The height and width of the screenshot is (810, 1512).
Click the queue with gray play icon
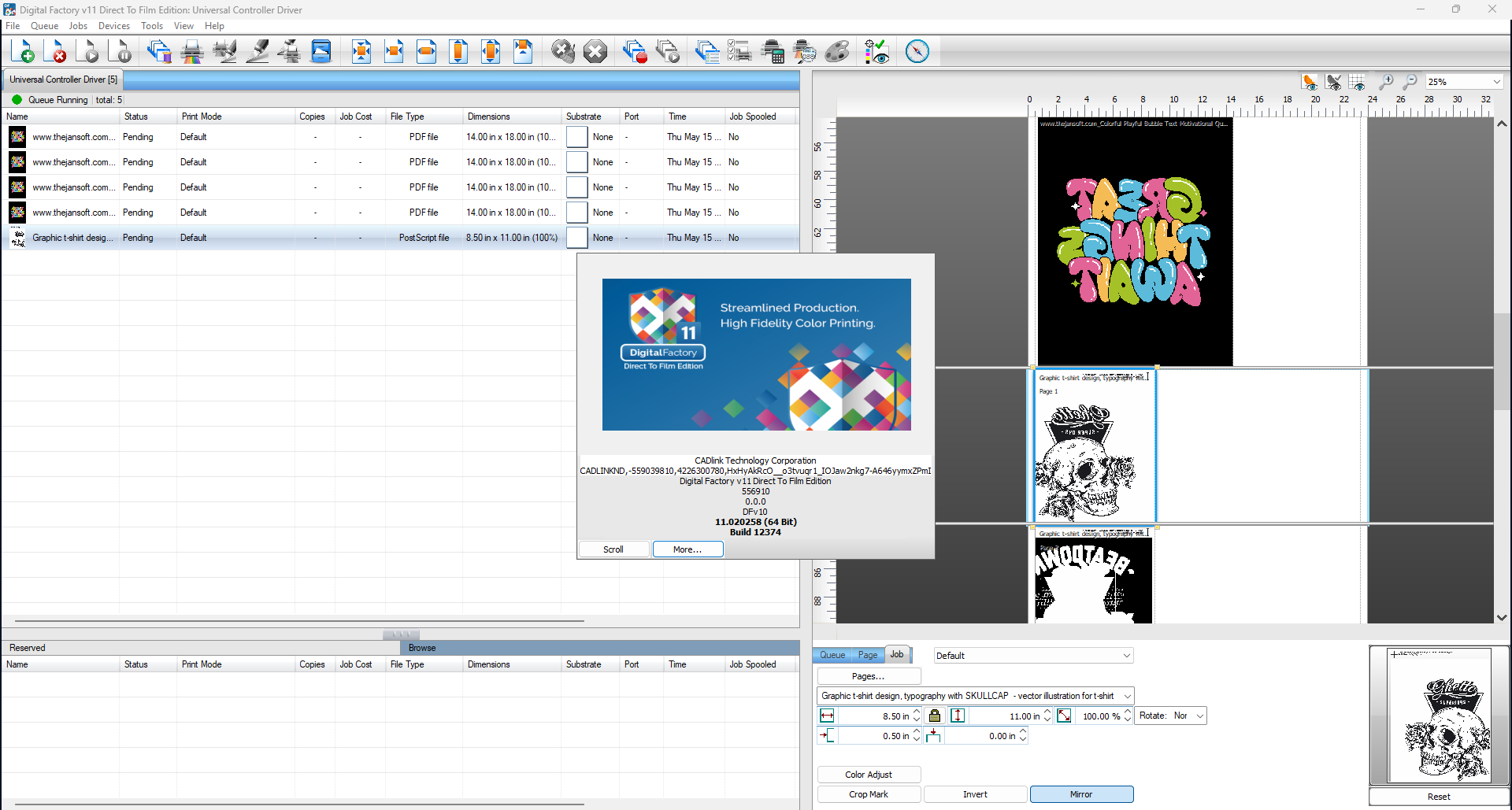[x=668, y=51]
